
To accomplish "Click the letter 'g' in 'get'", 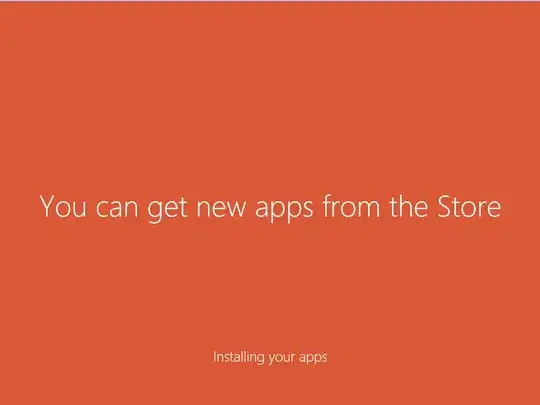I will click(x=155, y=212).
